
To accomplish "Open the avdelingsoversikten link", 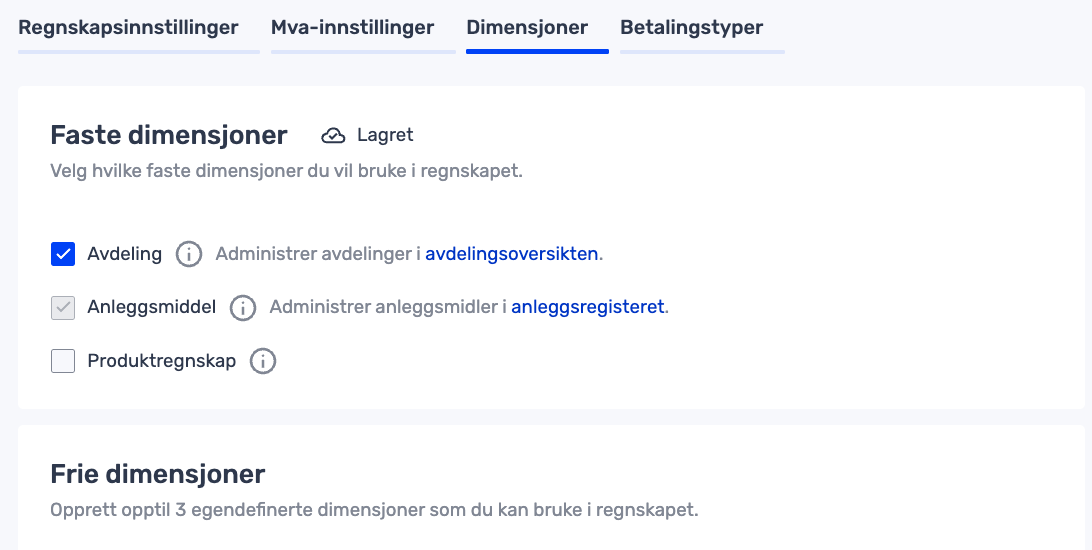I will click(512, 254).
